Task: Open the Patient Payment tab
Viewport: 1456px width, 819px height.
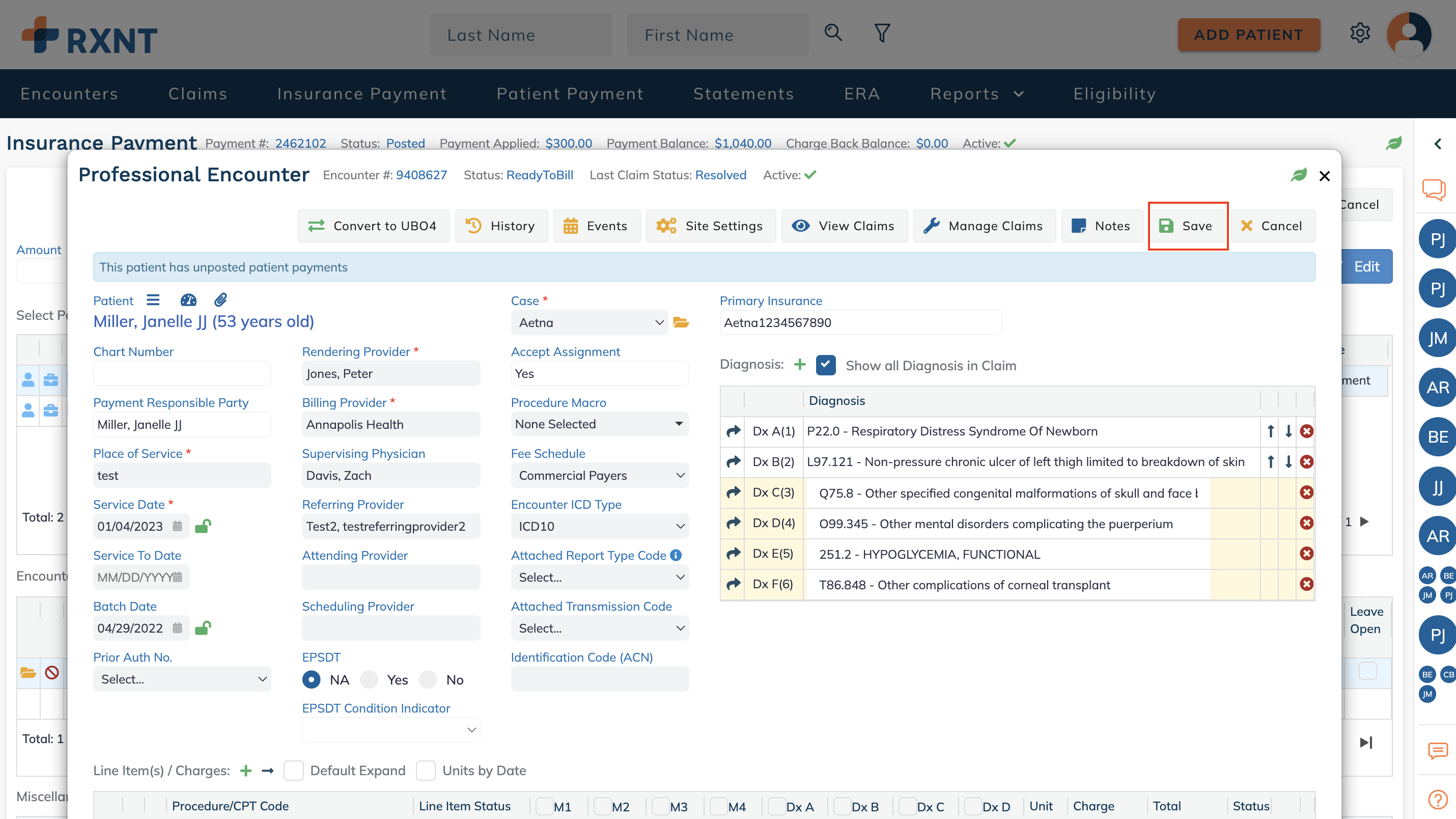Action: (570, 94)
